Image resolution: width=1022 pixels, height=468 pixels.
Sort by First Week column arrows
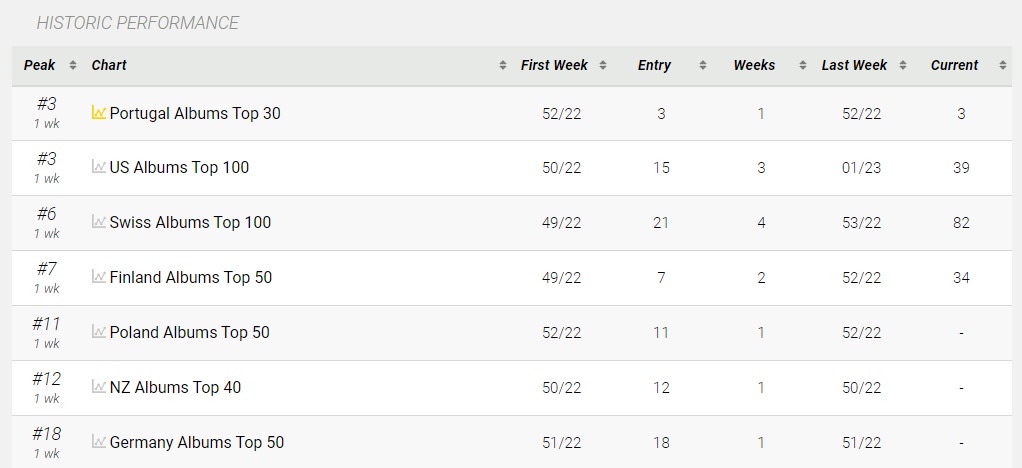click(603, 65)
